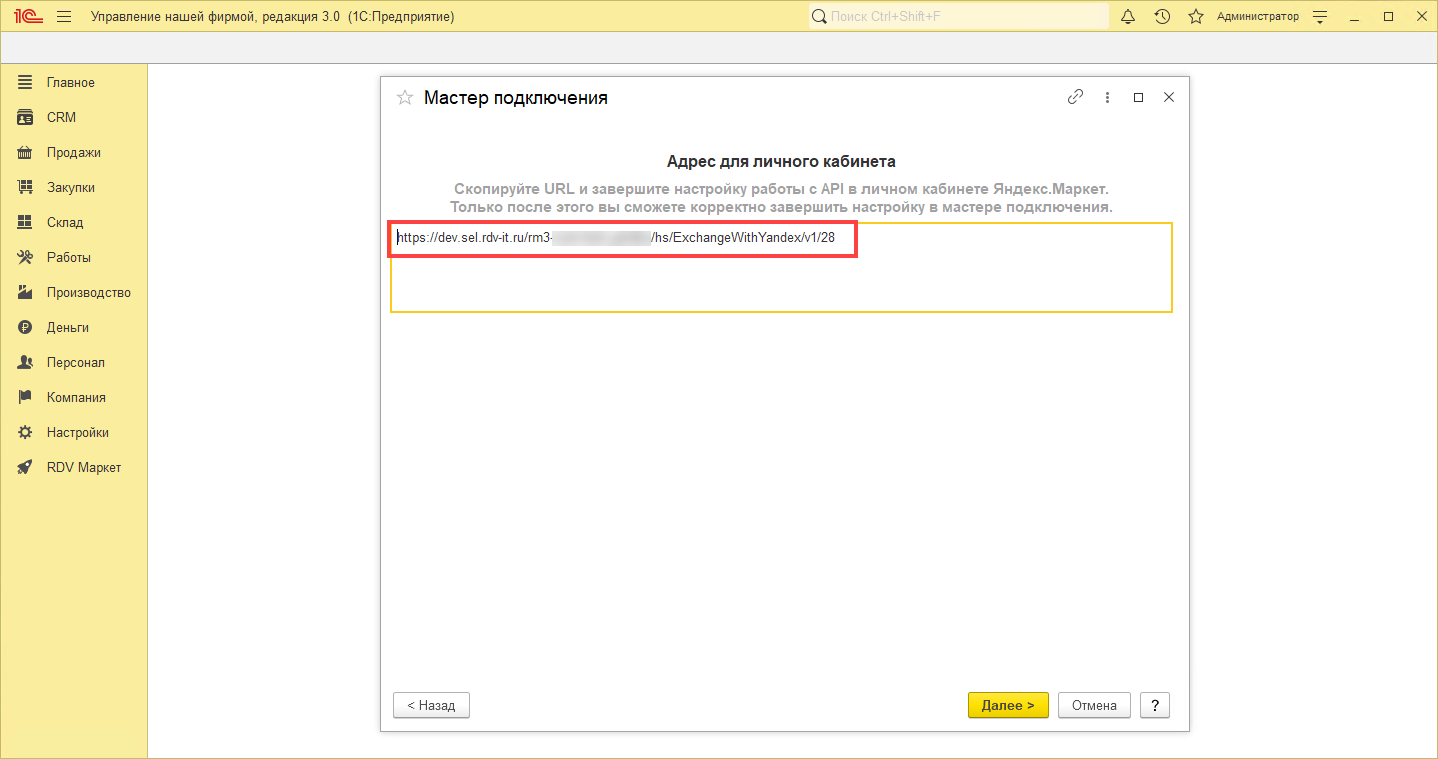Open the RDV Маркет section
Viewport: 1438px width, 759px height.
(x=74, y=468)
